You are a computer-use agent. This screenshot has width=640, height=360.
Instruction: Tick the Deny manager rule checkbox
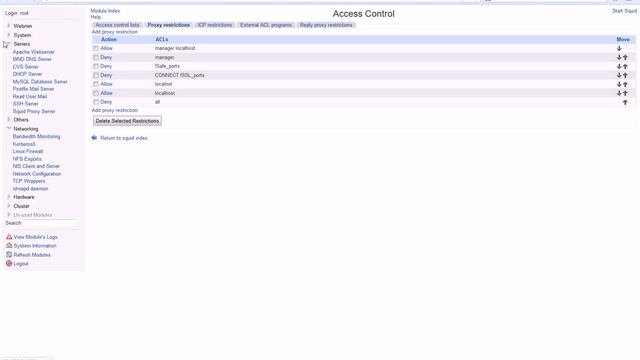[x=96, y=58]
